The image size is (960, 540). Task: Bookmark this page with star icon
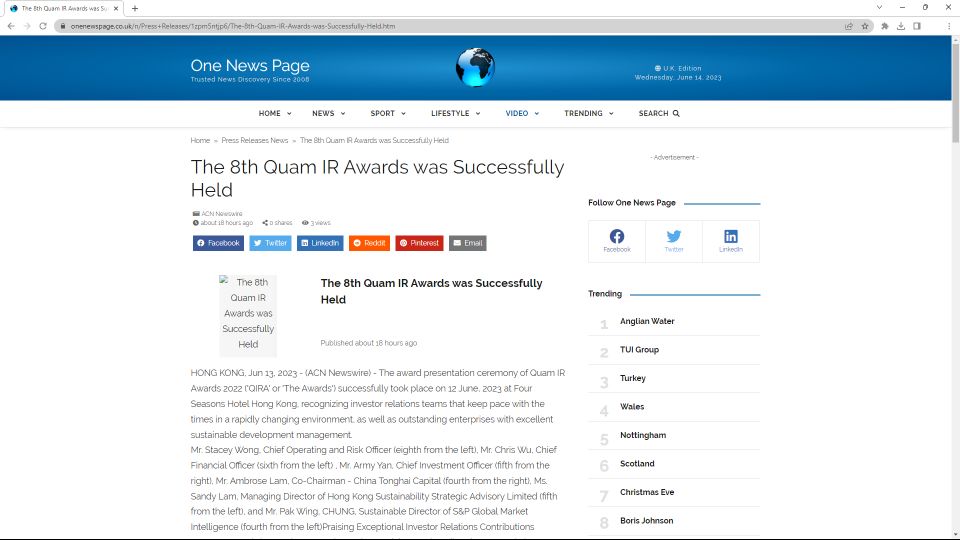click(x=864, y=26)
